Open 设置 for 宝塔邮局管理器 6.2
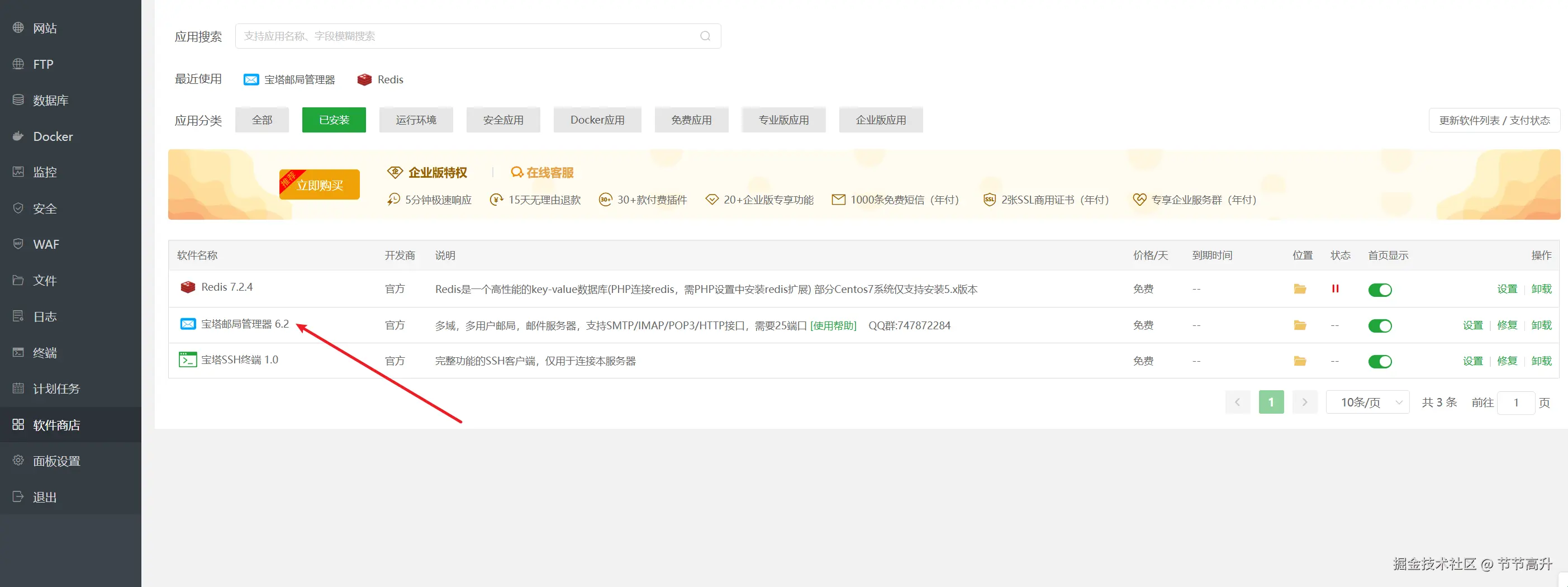Viewport: 1568px width, 587px height. click(x=1473, y=325)
